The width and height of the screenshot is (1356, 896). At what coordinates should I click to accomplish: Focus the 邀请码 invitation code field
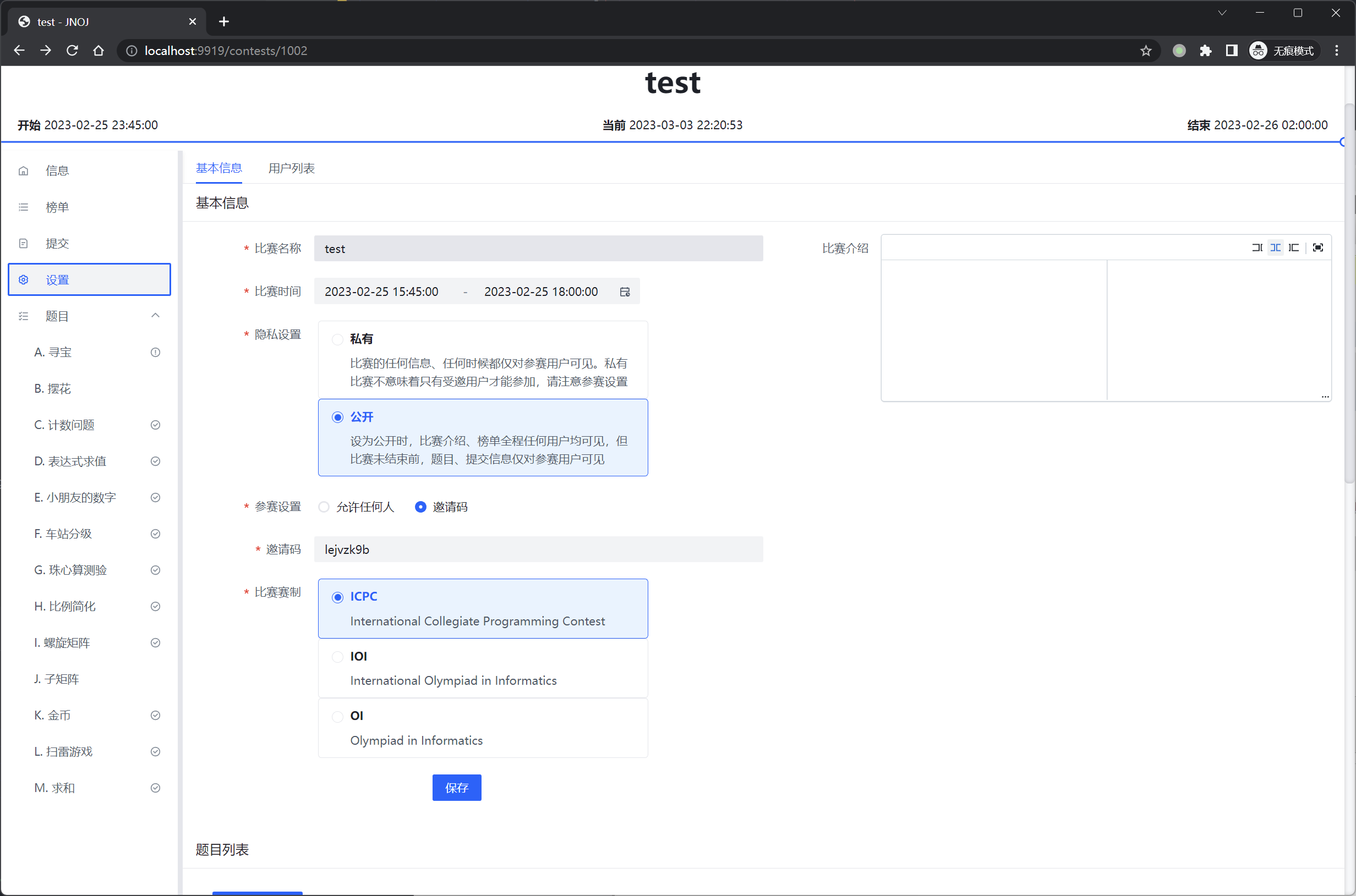coord(538,549)
